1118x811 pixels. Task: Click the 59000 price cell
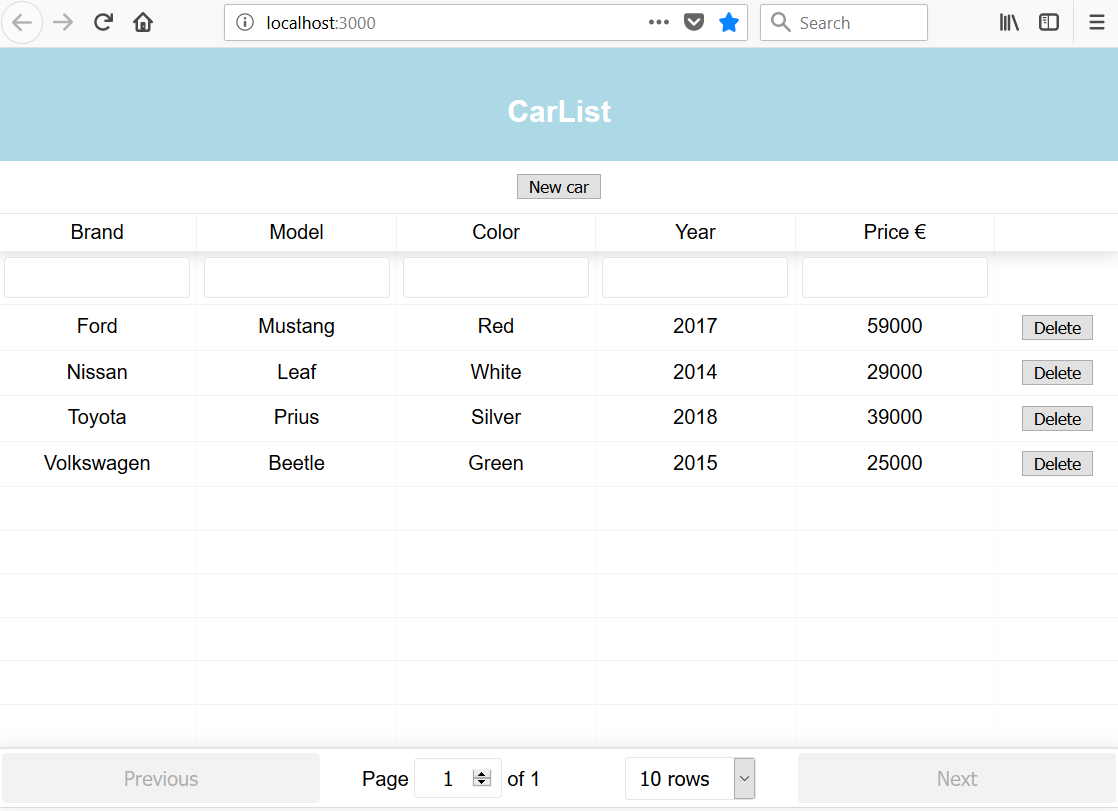[895, 326]
